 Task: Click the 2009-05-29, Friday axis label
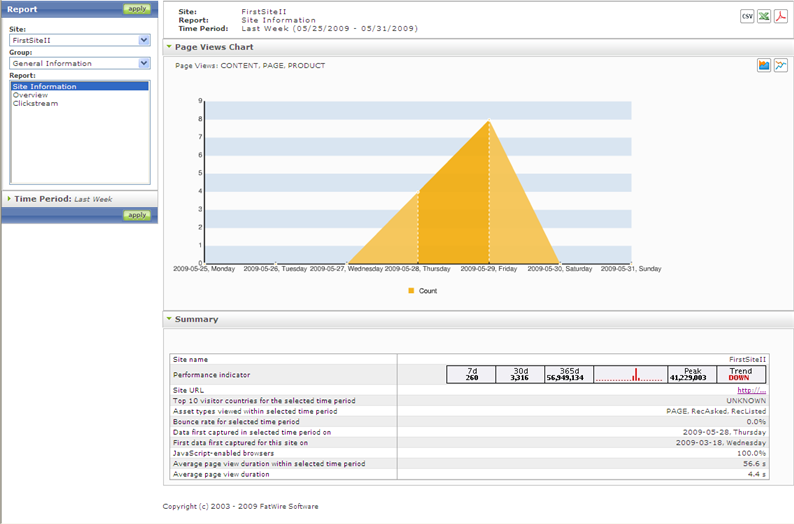[489, 269]
